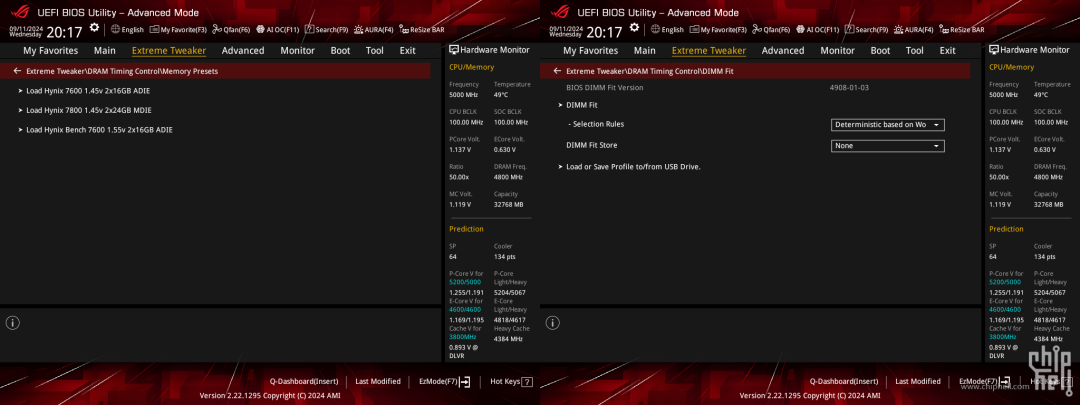Screen dimensions: 1080x405
Task: Open Monitor tab in right screen
Action: tap(838, 50)
